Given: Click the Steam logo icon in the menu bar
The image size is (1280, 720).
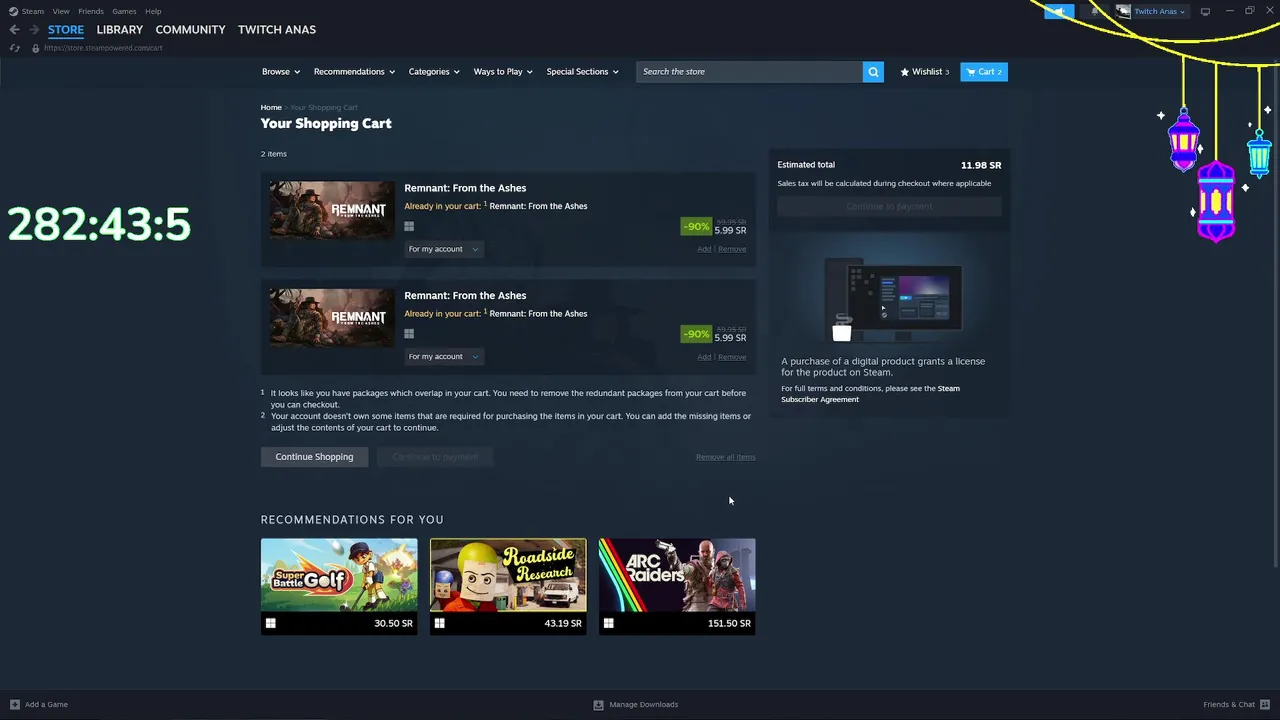Looking at the screenshot, I should tap(13, 11).
